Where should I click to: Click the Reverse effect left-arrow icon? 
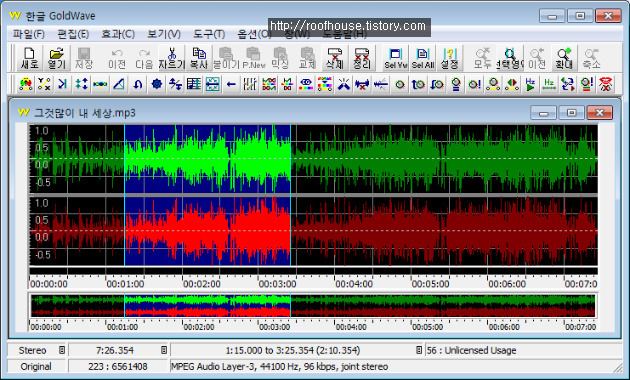point(231,84)
